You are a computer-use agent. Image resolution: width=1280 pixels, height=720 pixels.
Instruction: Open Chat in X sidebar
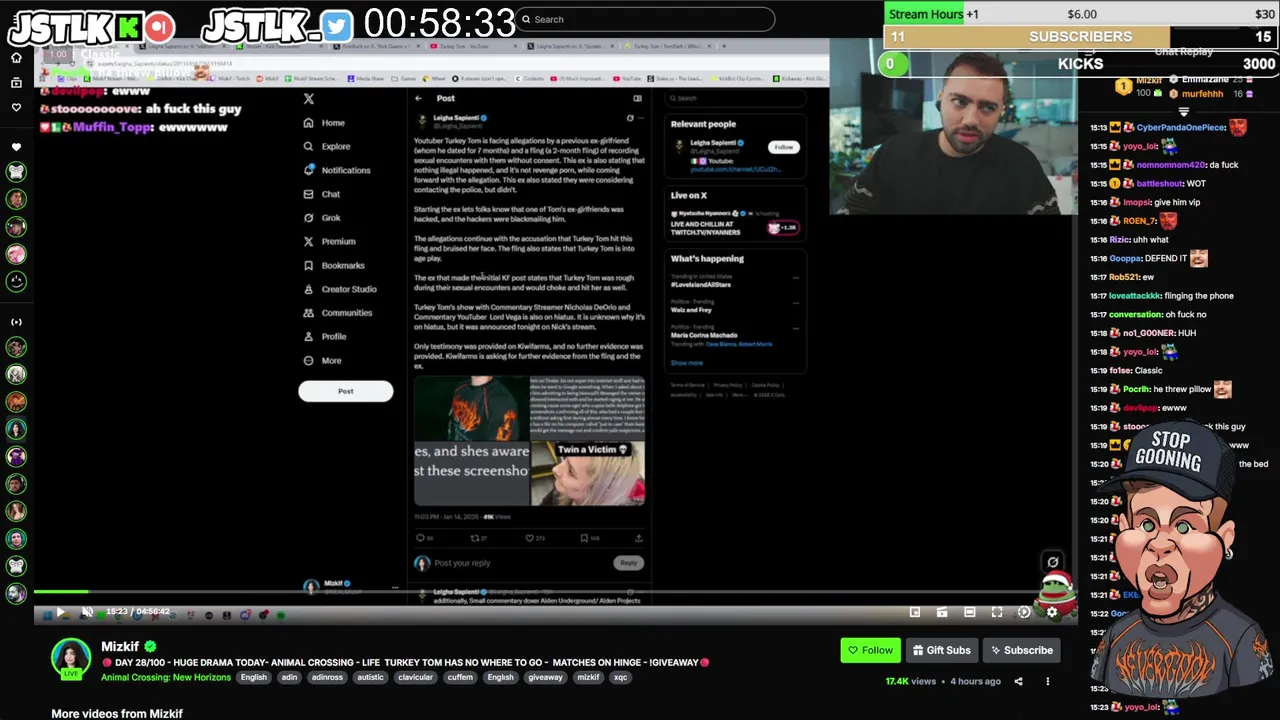click(x=322, y=194)
